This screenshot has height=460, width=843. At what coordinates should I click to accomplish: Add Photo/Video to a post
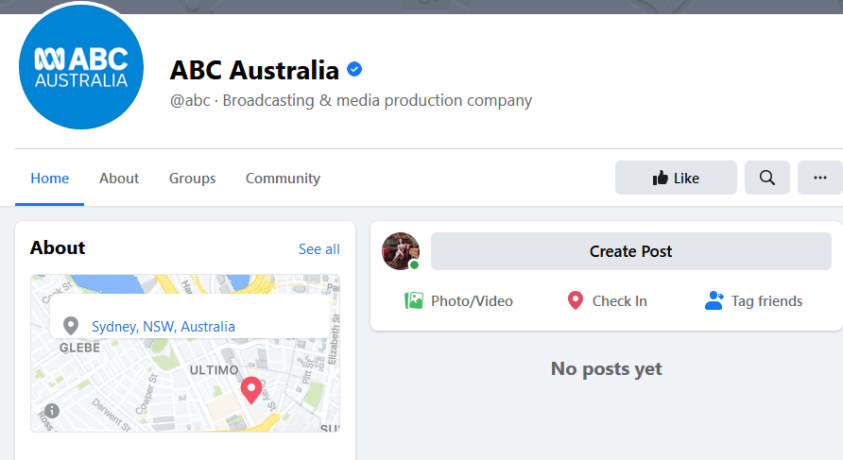pos(459,301)
